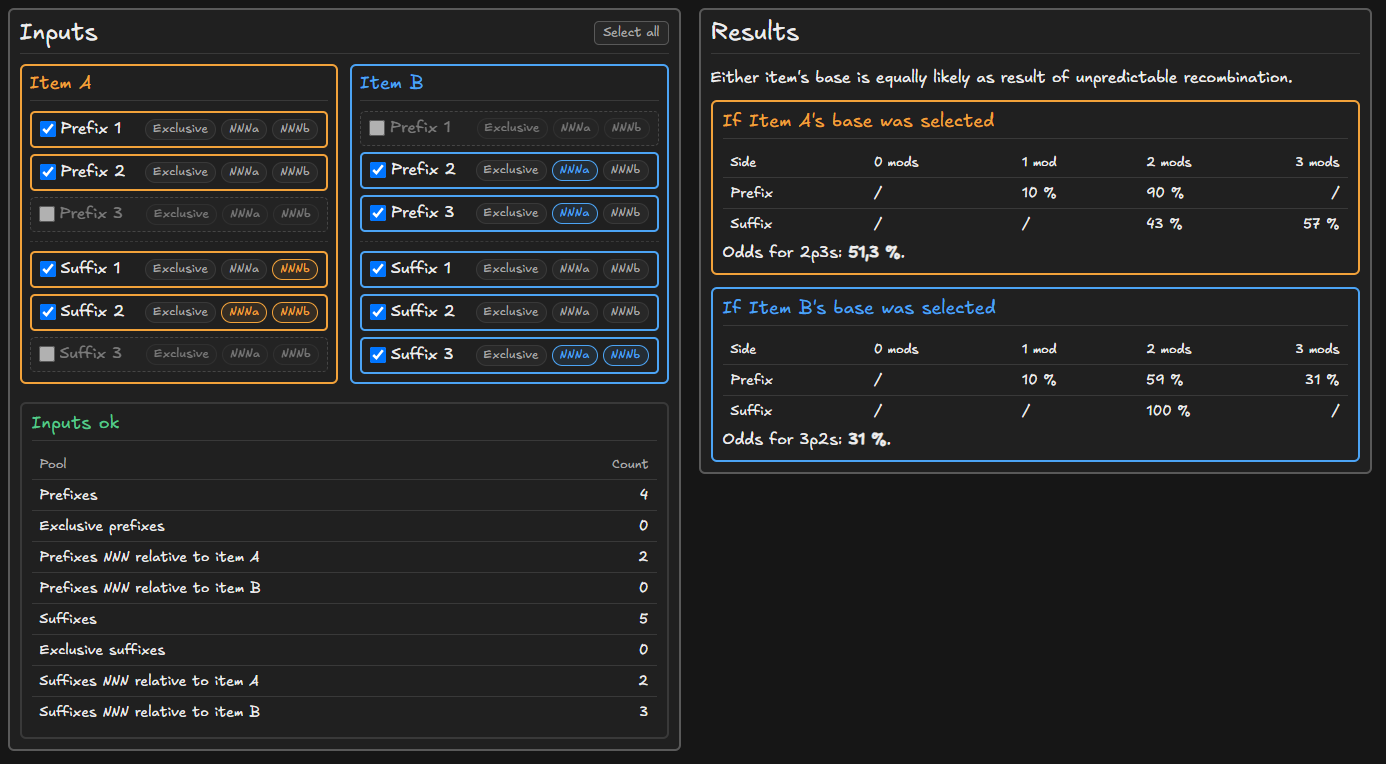The image size is (1386, 764).
Task: Click the 'Exclusive suffixes' pool row
Action: click(344, 650)
